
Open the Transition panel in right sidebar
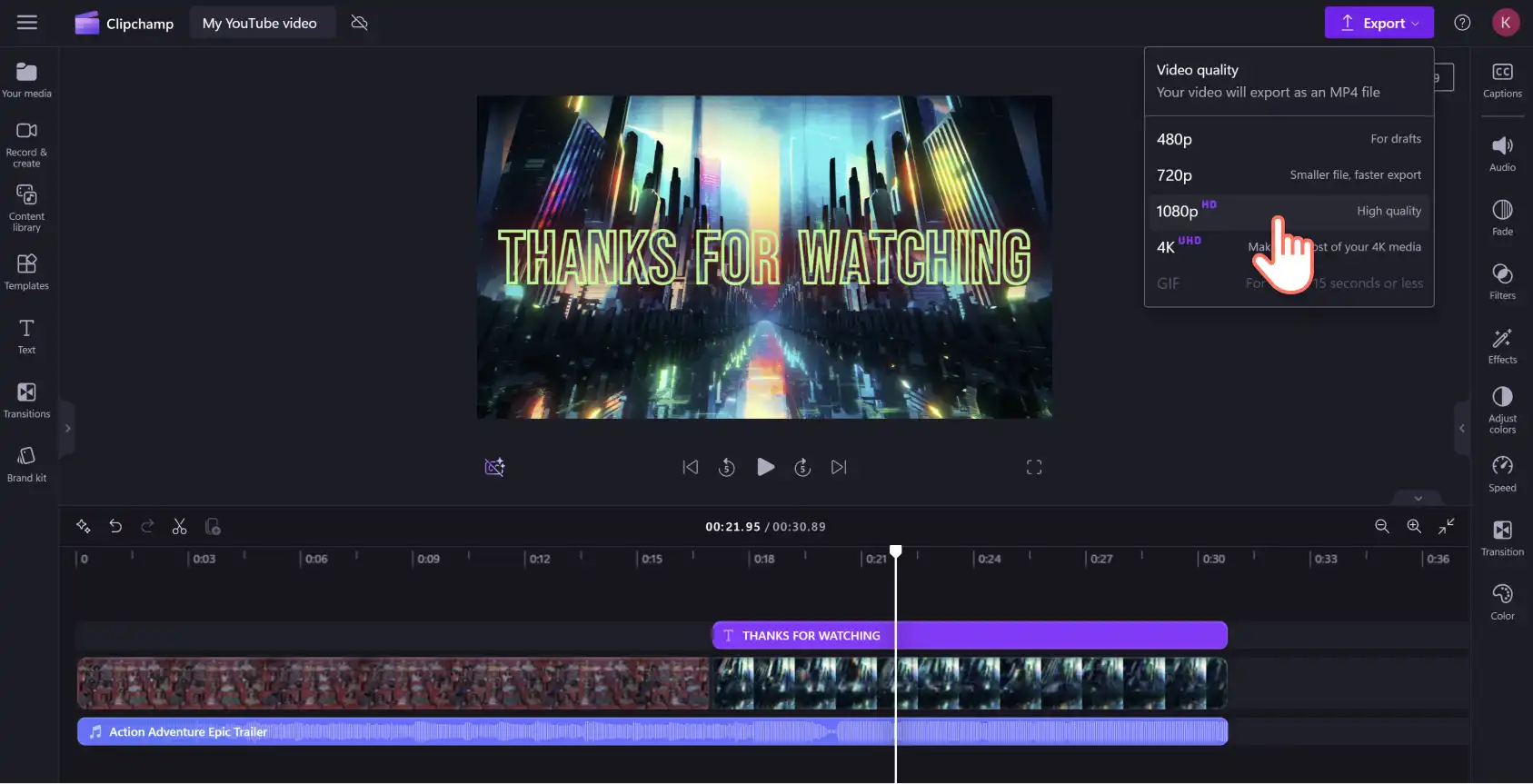pyautogui.click(x=1502, y=538)
